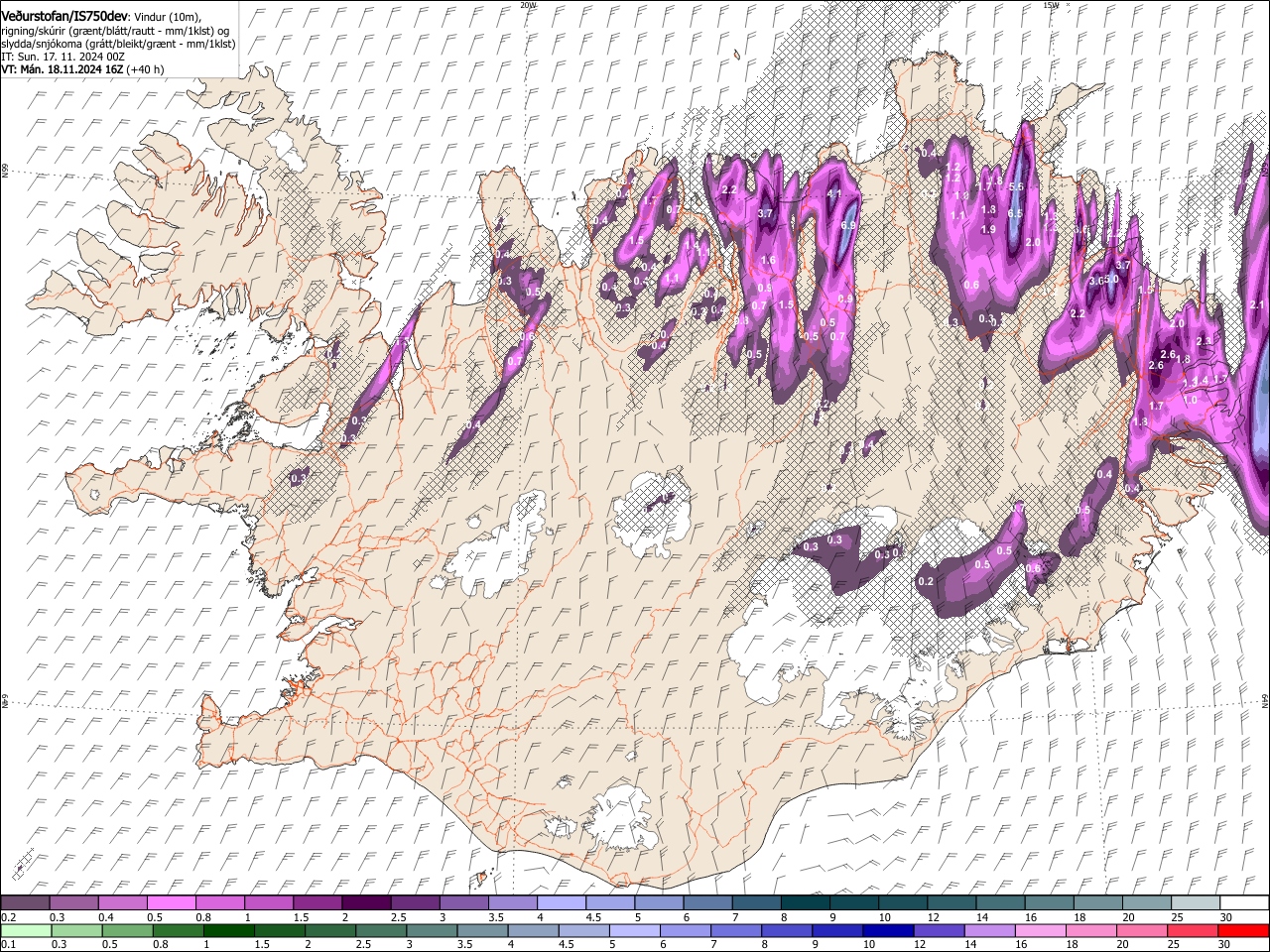Click the 4.1 snowfall value on map

(834, 194)
